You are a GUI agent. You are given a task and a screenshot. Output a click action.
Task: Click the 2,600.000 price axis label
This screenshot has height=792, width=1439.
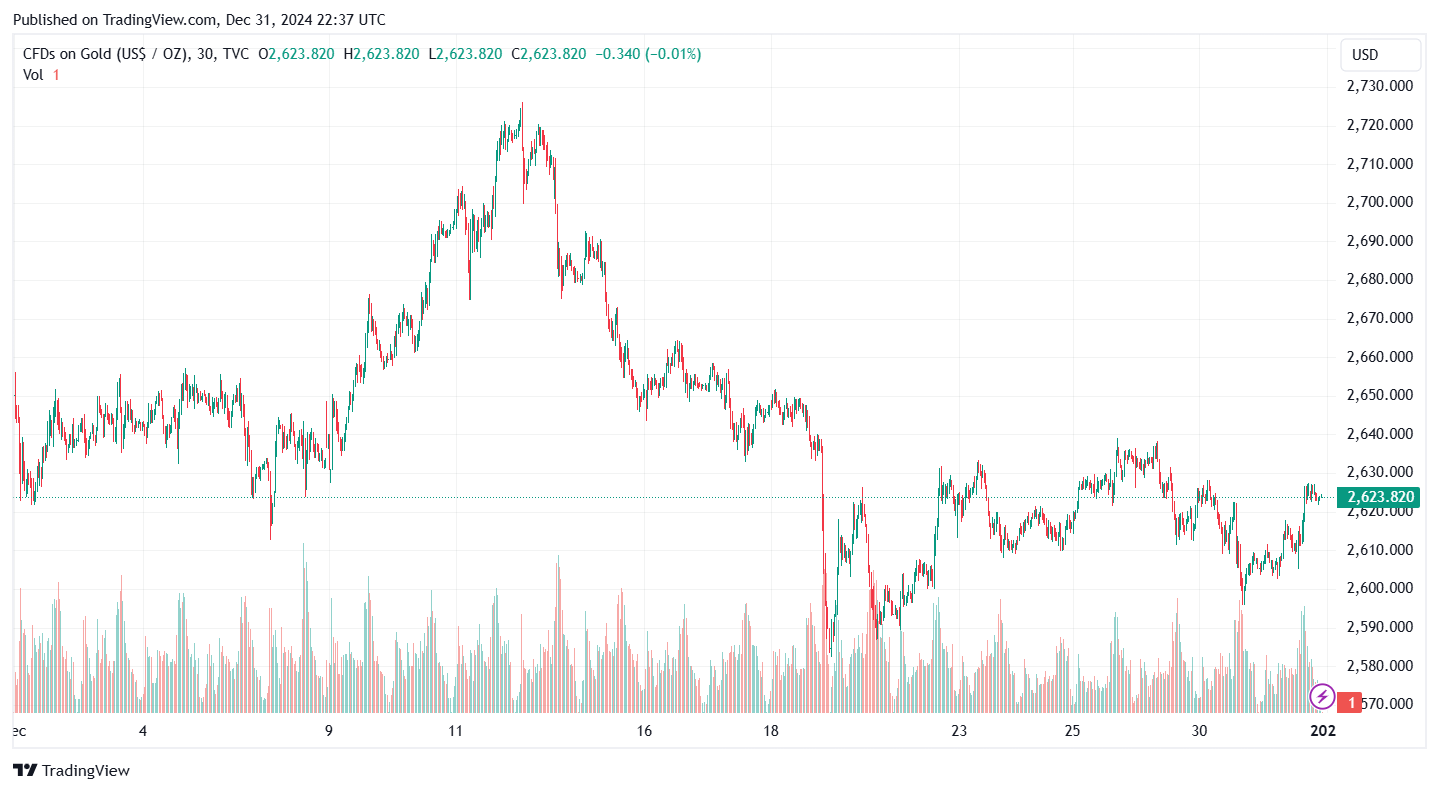[x=1380, y=588]
